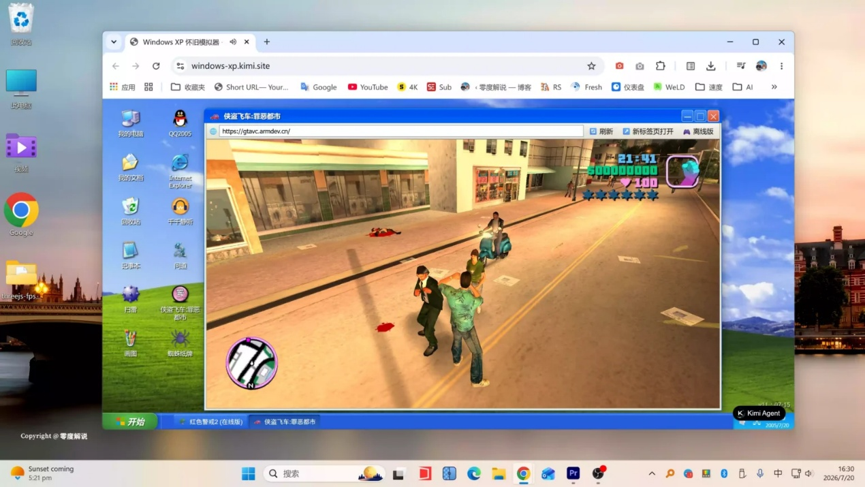Click the Refresh button in game window

(x=601, y=131)
